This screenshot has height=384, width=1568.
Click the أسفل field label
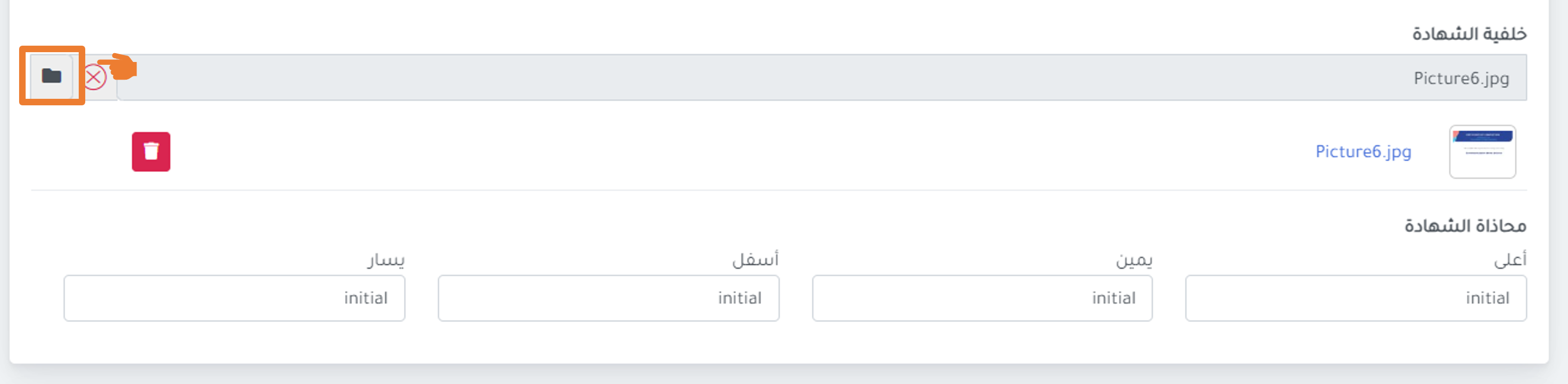pos(755,260)
